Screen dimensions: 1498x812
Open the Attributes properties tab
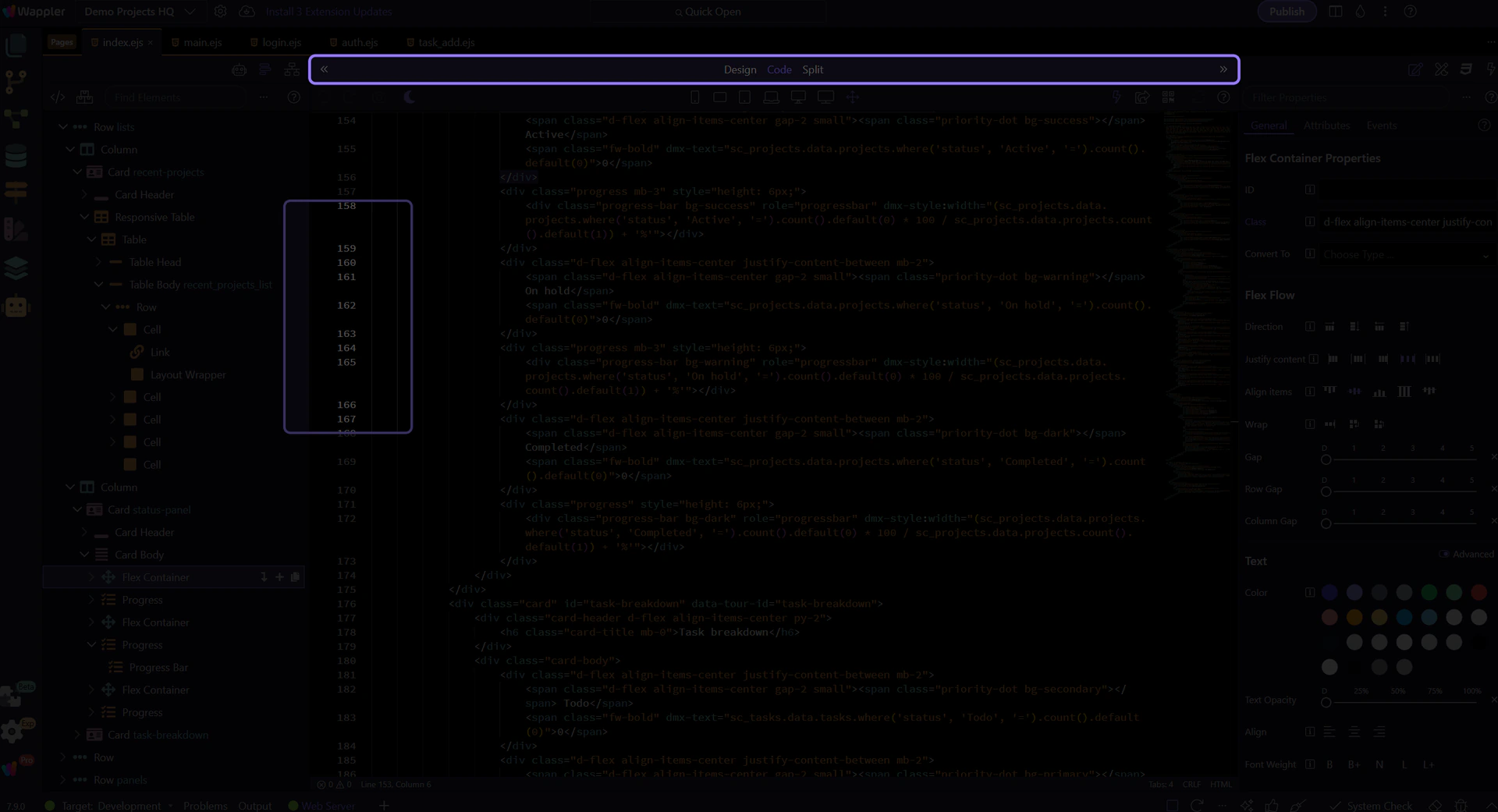pos(1326,126)
